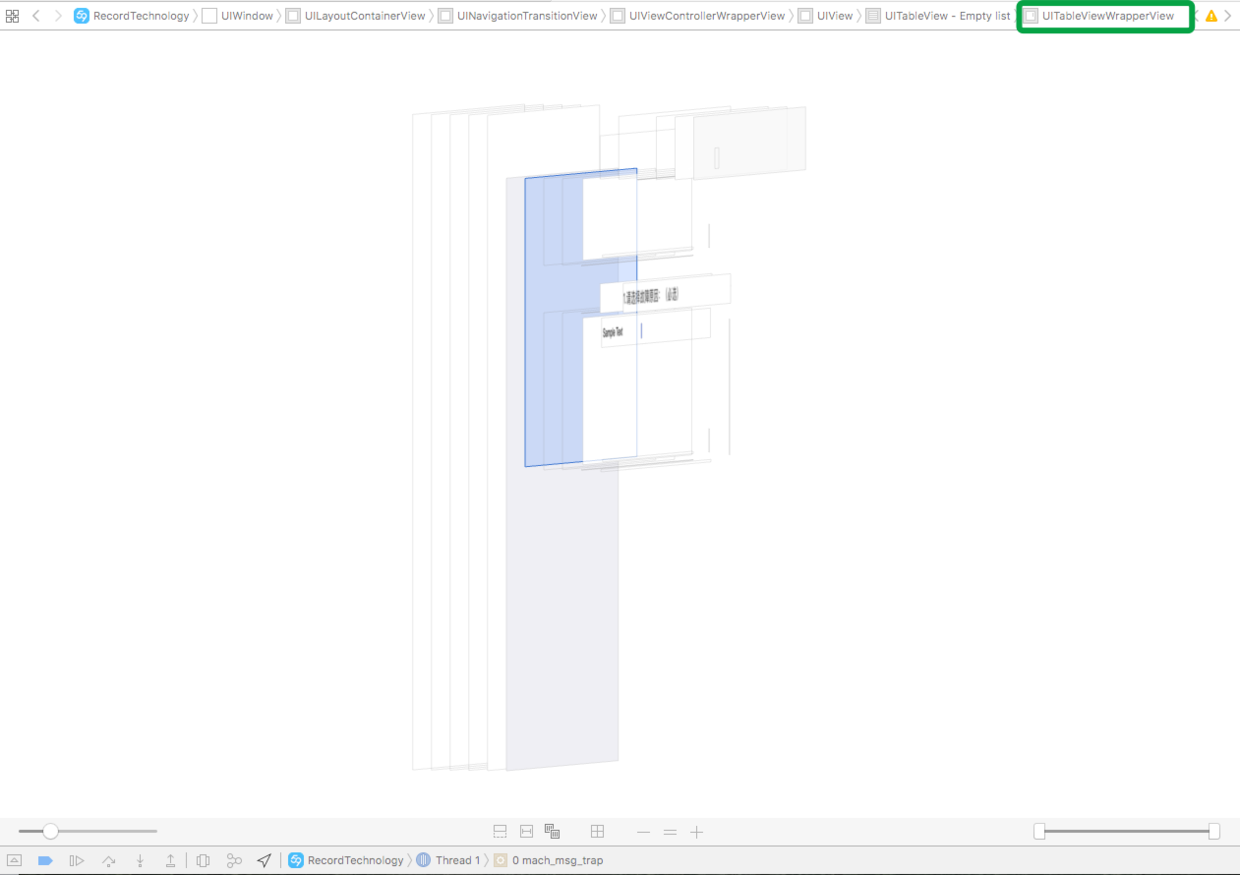Click the simulate location icon
Viewport: 1240px width, 875px height.
coord(264,860)
